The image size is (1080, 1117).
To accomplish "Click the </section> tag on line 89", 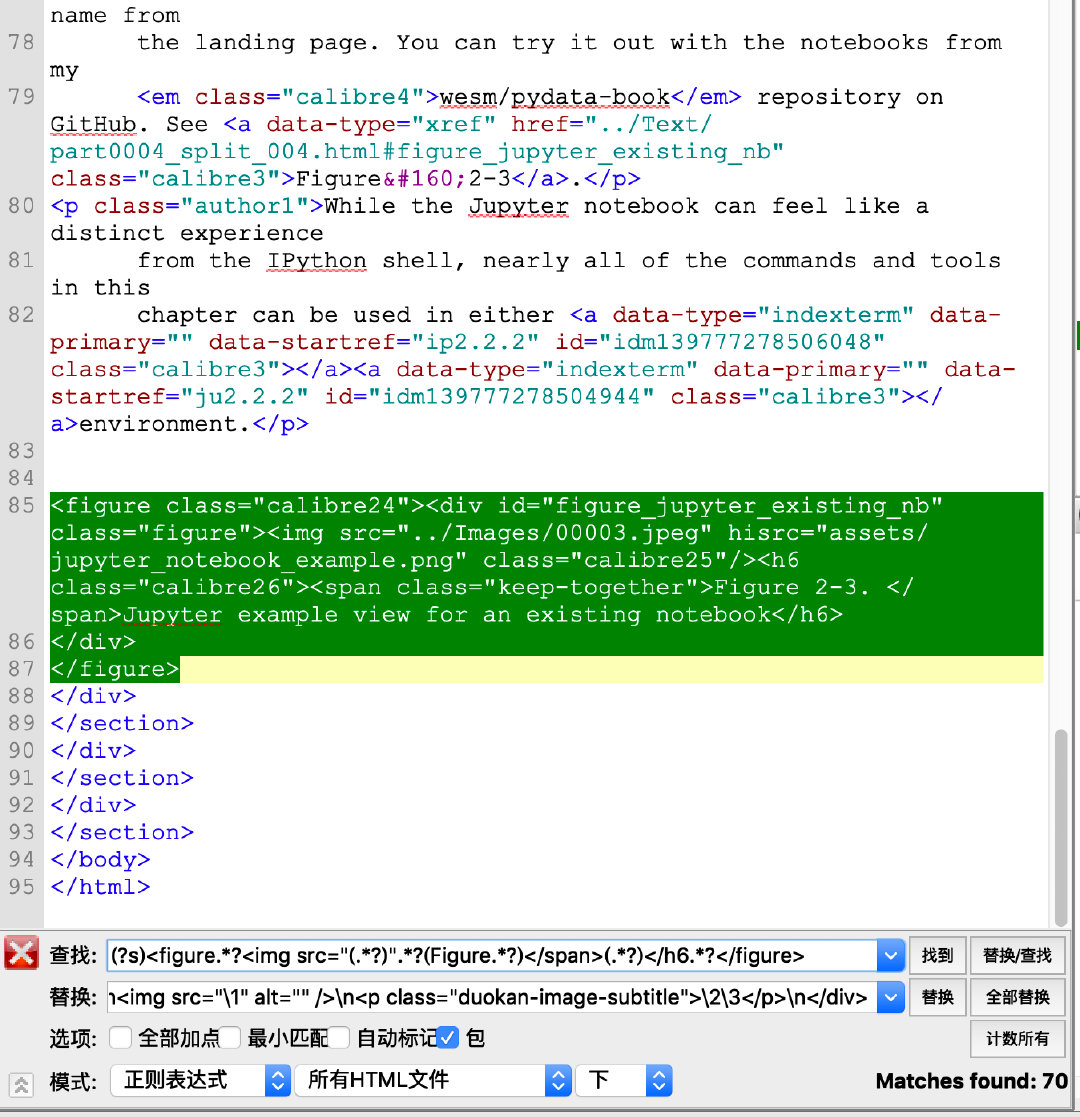I will (122, 723).
